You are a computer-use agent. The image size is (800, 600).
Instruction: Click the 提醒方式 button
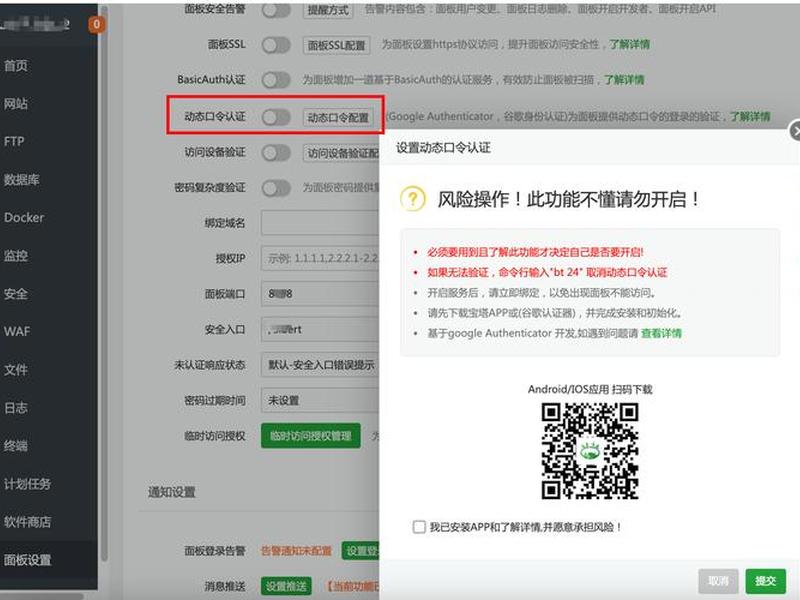328,10
